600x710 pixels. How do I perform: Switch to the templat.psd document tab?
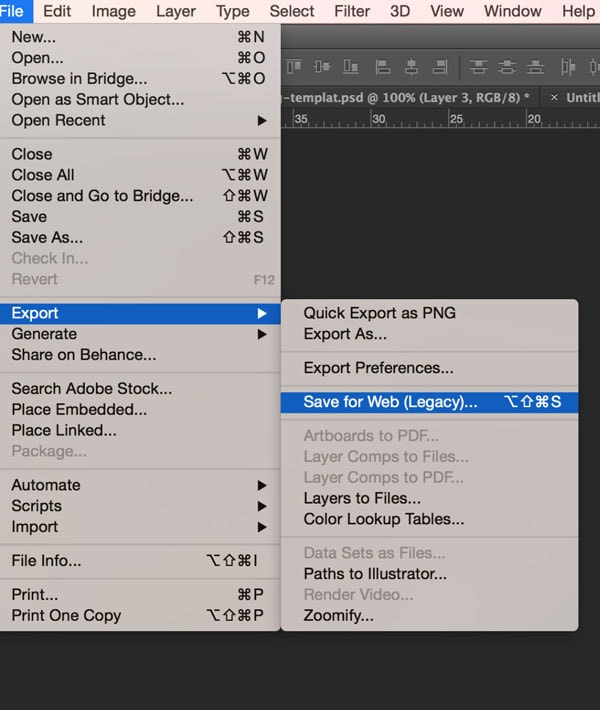406,98
